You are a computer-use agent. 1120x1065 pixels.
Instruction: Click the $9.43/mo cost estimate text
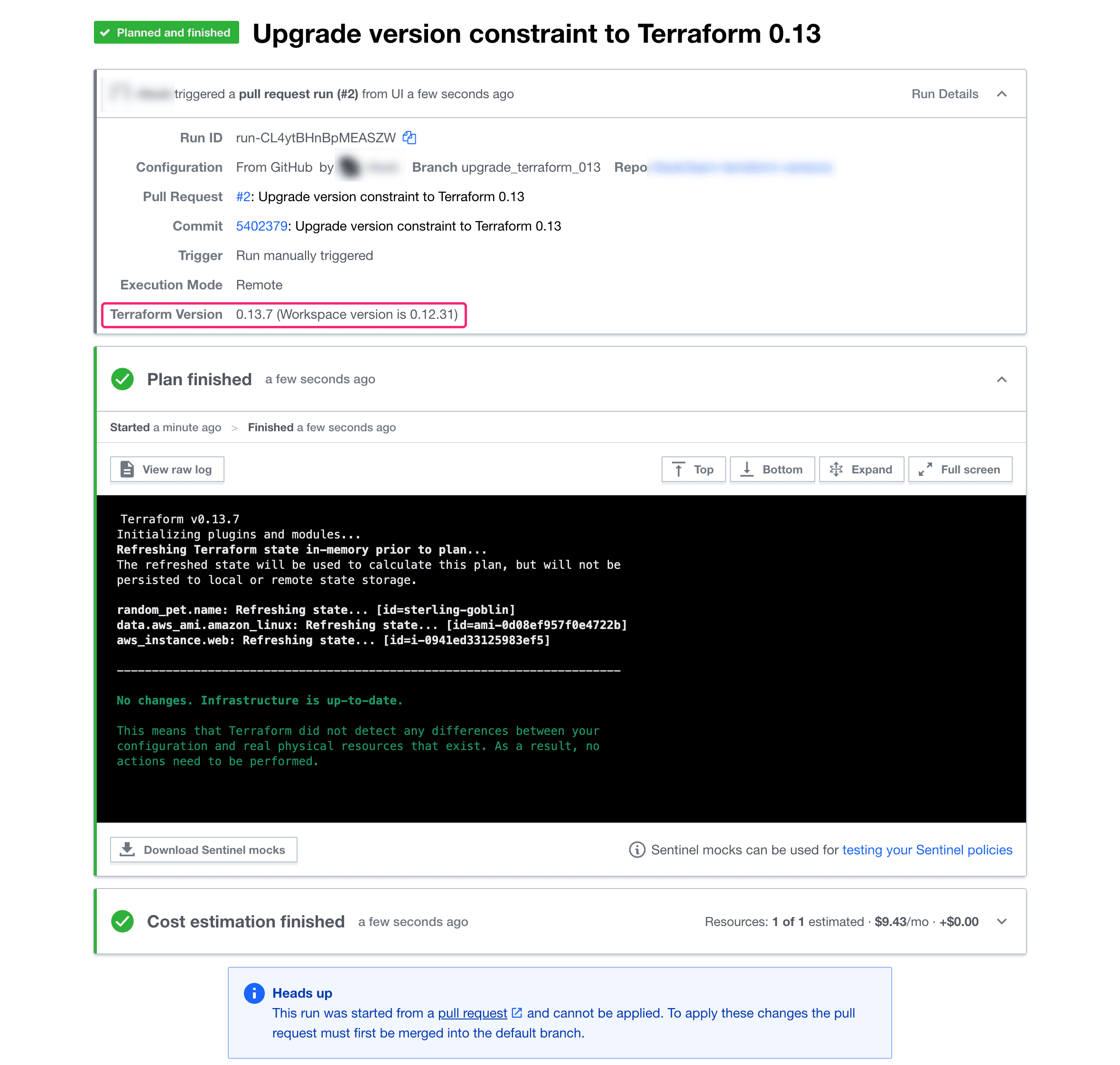(x=901, y=921)
